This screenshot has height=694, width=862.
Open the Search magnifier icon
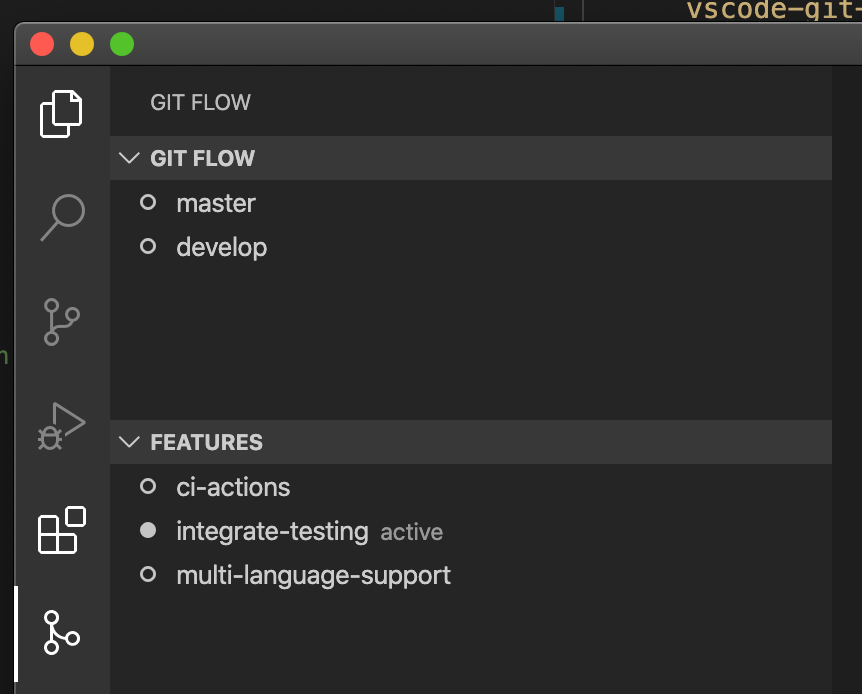tap(62, 217)
